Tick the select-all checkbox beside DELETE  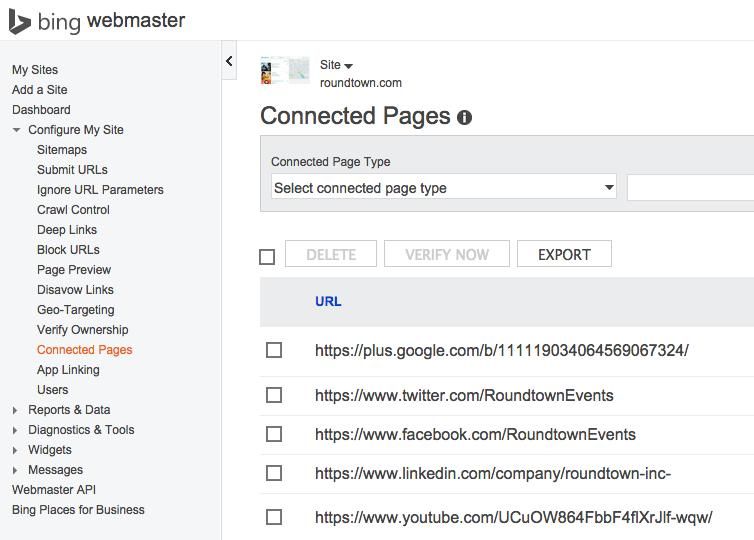pyautogui.click(x=267, y=256)
